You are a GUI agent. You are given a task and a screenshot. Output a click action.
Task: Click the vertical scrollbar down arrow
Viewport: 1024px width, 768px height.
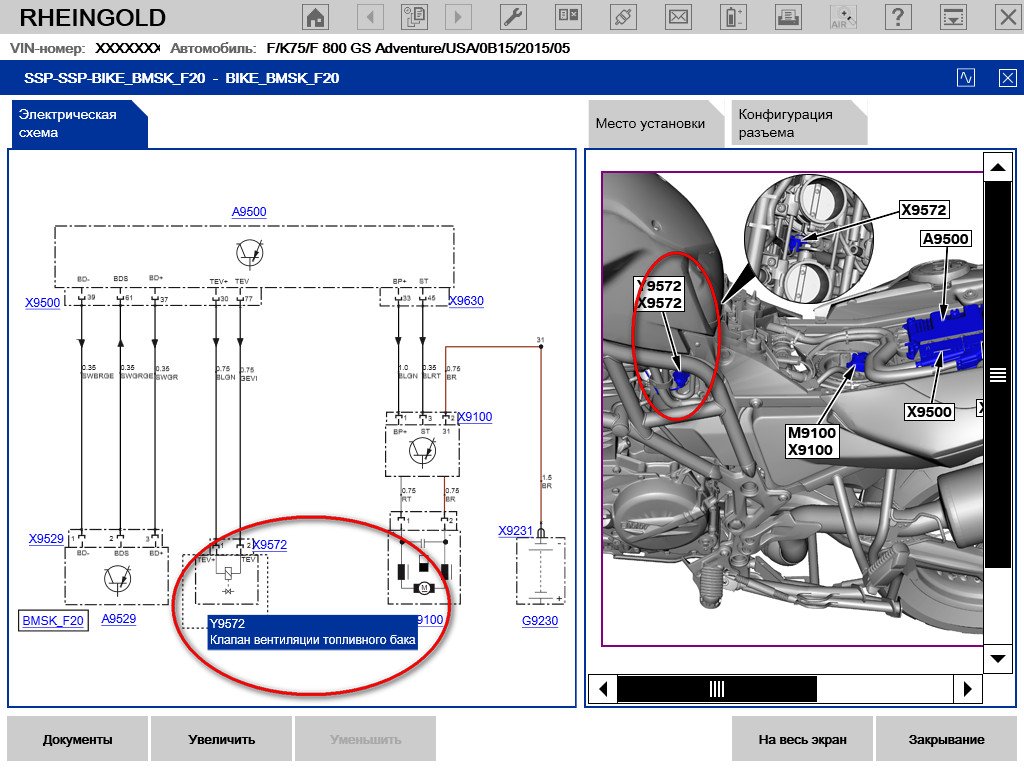click(x=998, y=659)
